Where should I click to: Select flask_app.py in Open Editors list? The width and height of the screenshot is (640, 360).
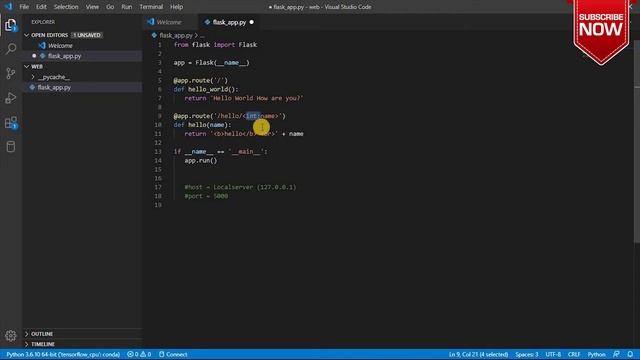[64, 56]
